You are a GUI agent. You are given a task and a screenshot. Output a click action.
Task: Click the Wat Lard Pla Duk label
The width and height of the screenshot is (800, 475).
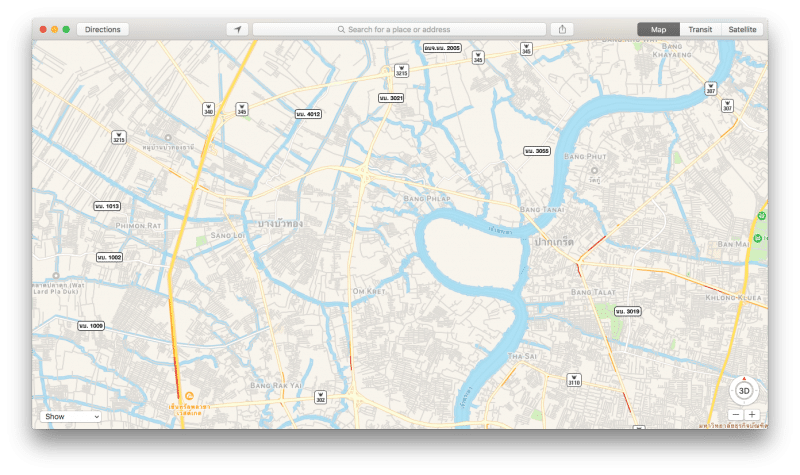[58, 288]
